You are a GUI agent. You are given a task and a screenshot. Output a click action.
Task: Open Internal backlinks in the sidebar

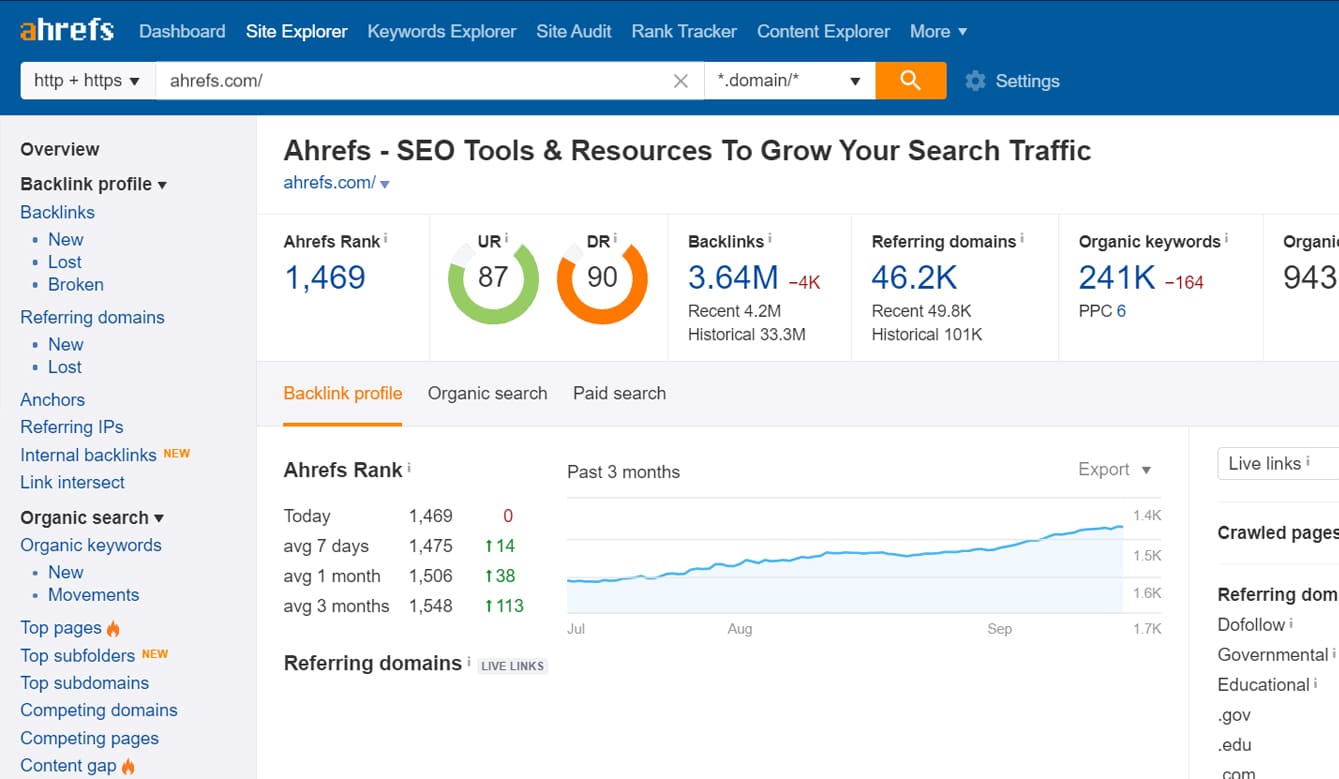[88, 455]
